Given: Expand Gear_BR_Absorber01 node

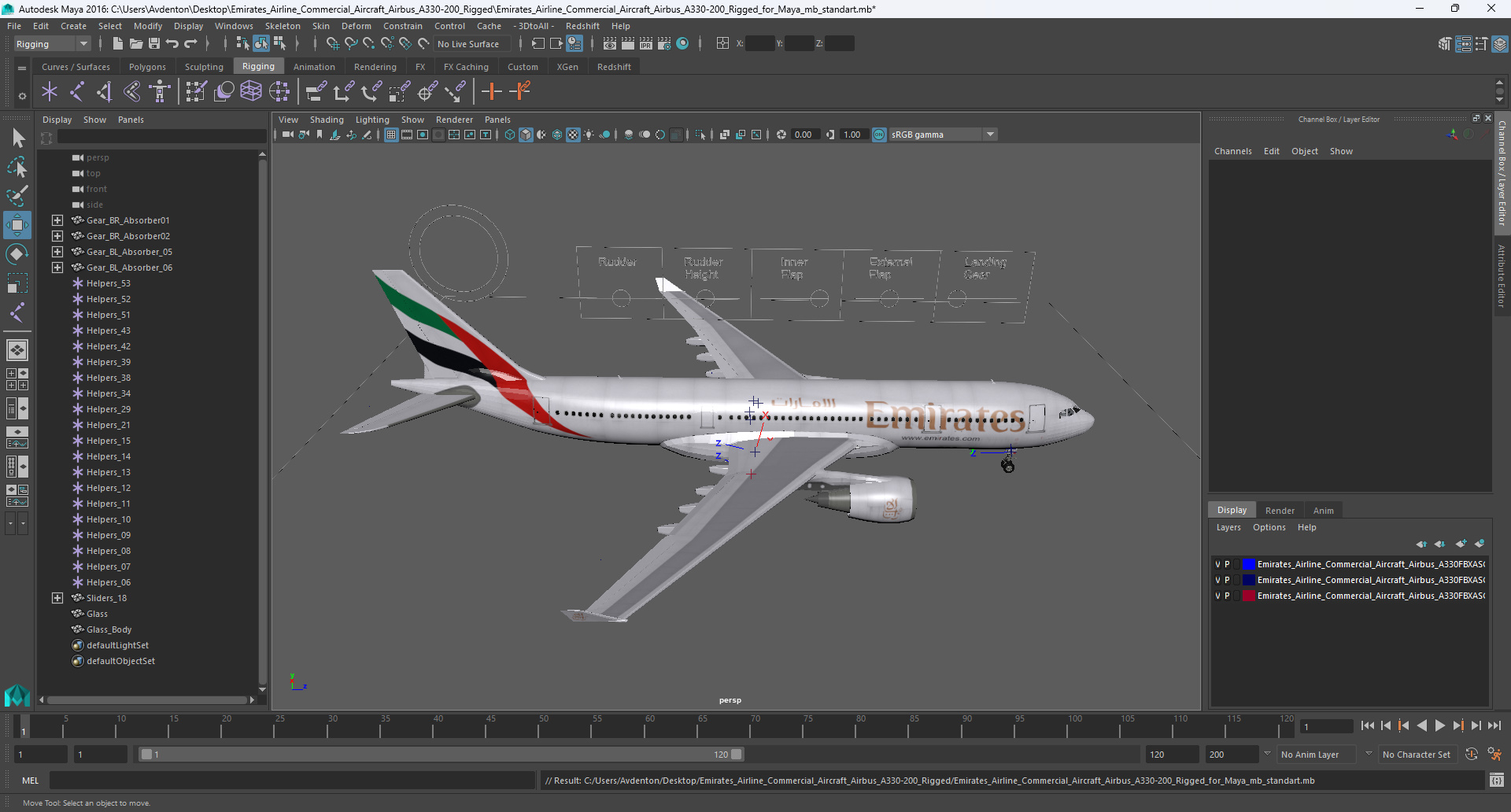Looking at the screenshot, I should pyautogui.click(x=57, y=220).
